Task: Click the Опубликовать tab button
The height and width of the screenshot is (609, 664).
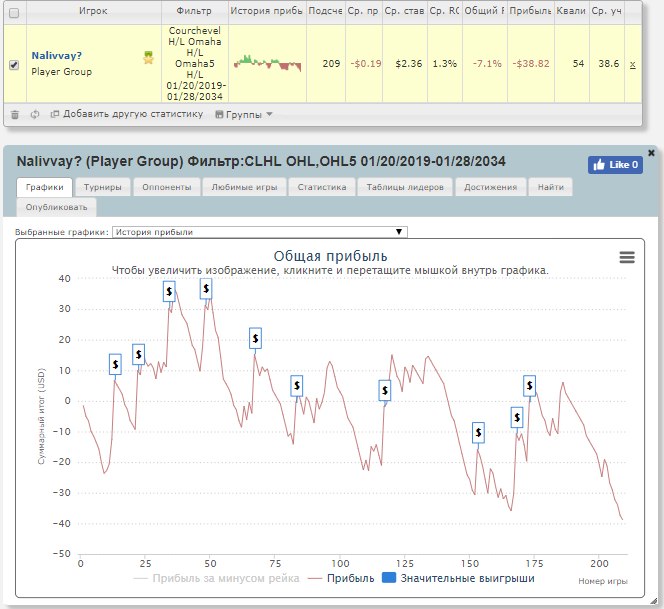Action: pos(57,207)
